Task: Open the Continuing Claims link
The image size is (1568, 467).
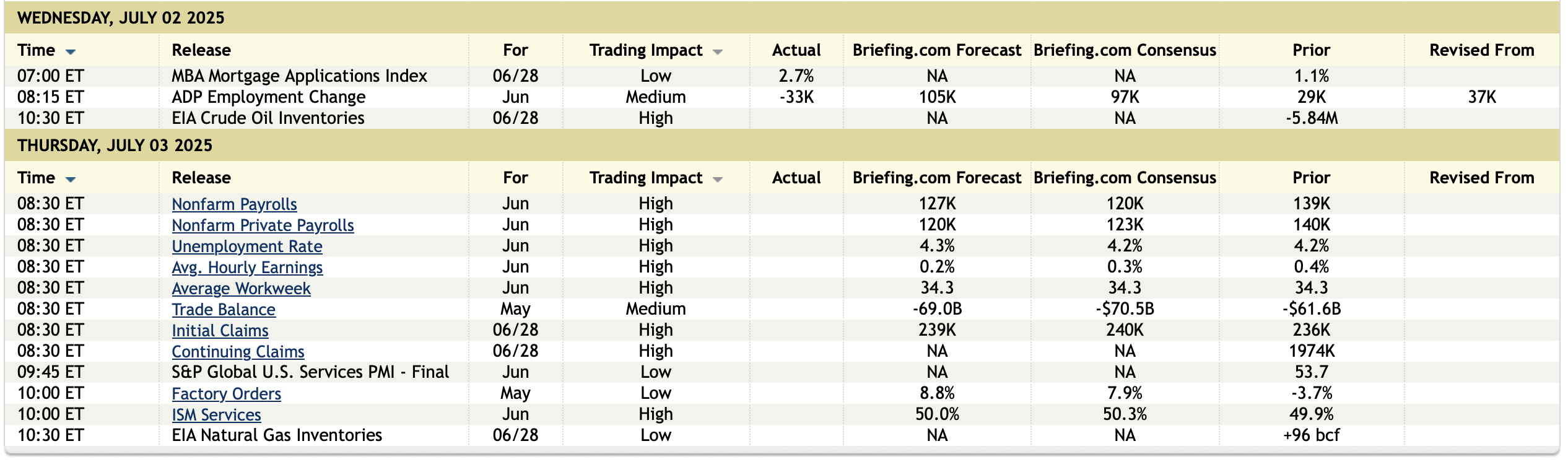Action: [x=238, y=352]
